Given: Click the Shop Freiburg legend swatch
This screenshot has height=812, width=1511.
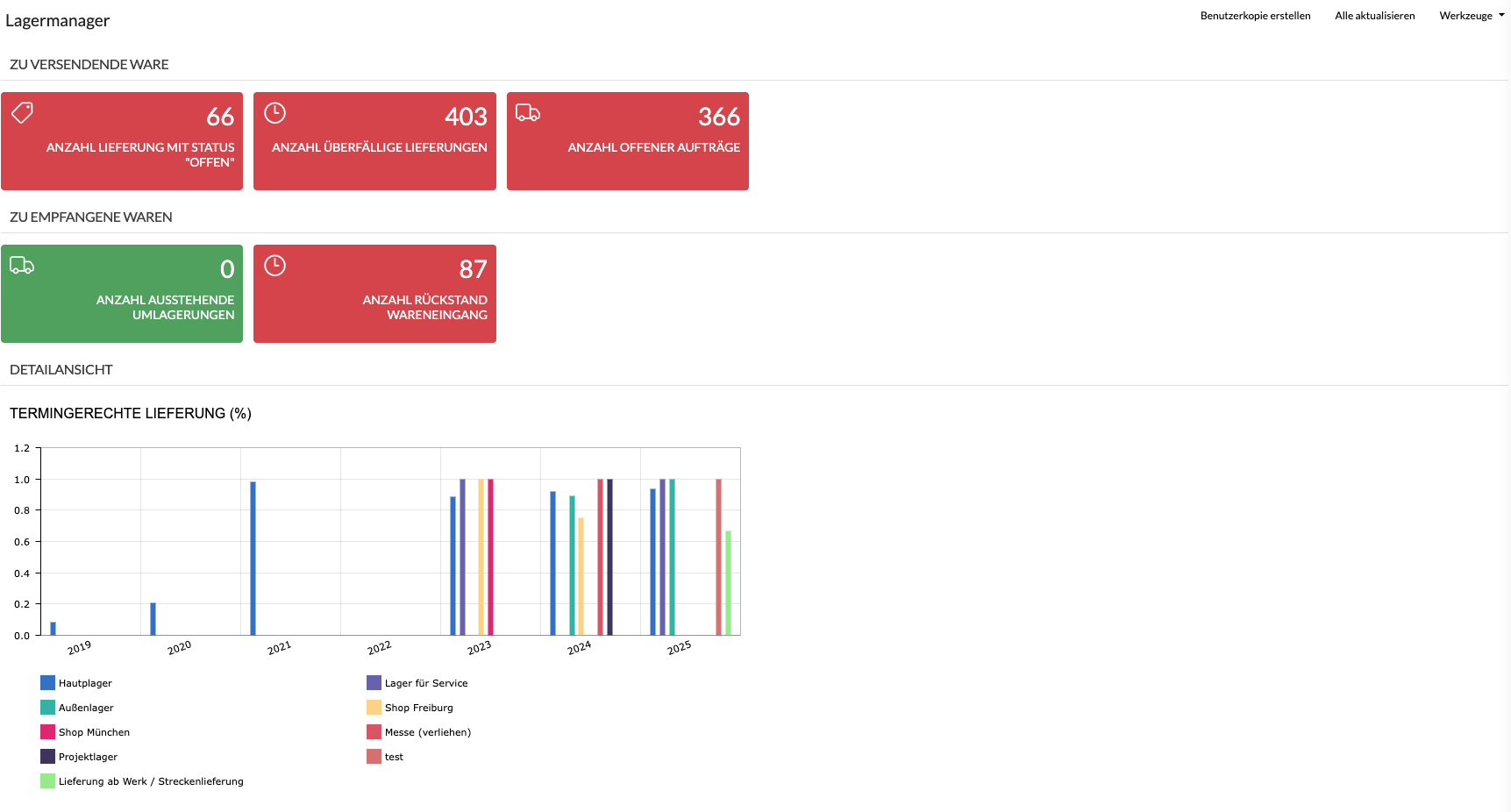Looking at the screenshot, I should [x=374, y=708].
